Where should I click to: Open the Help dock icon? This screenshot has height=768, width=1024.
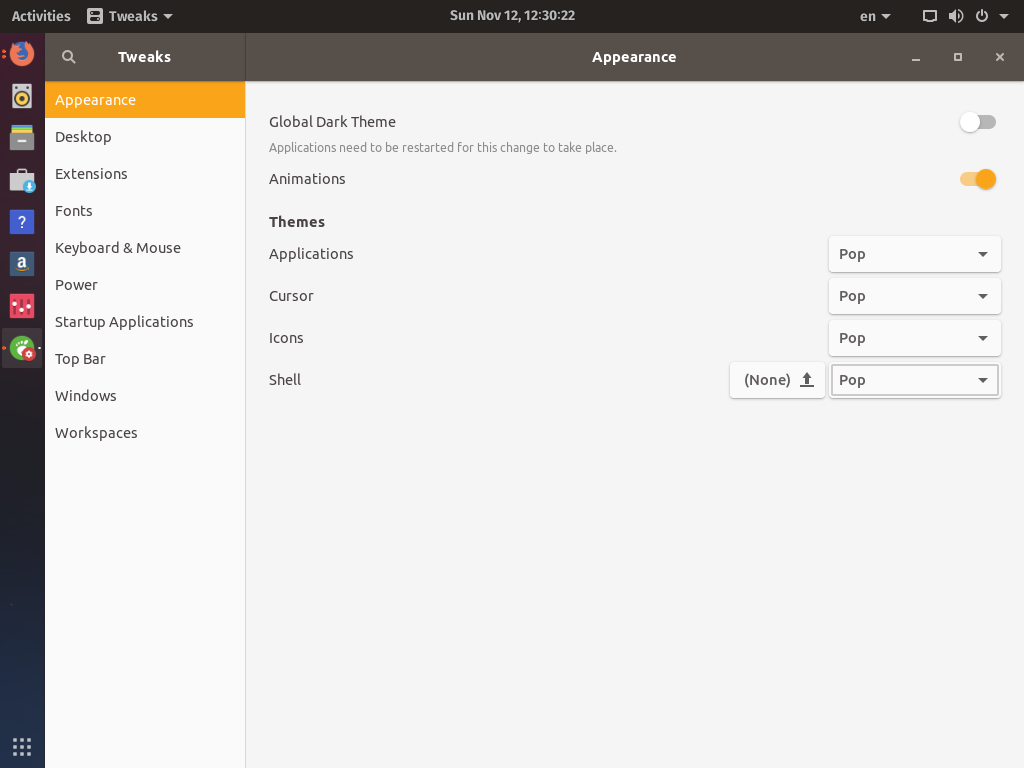(x=22, y=221)
